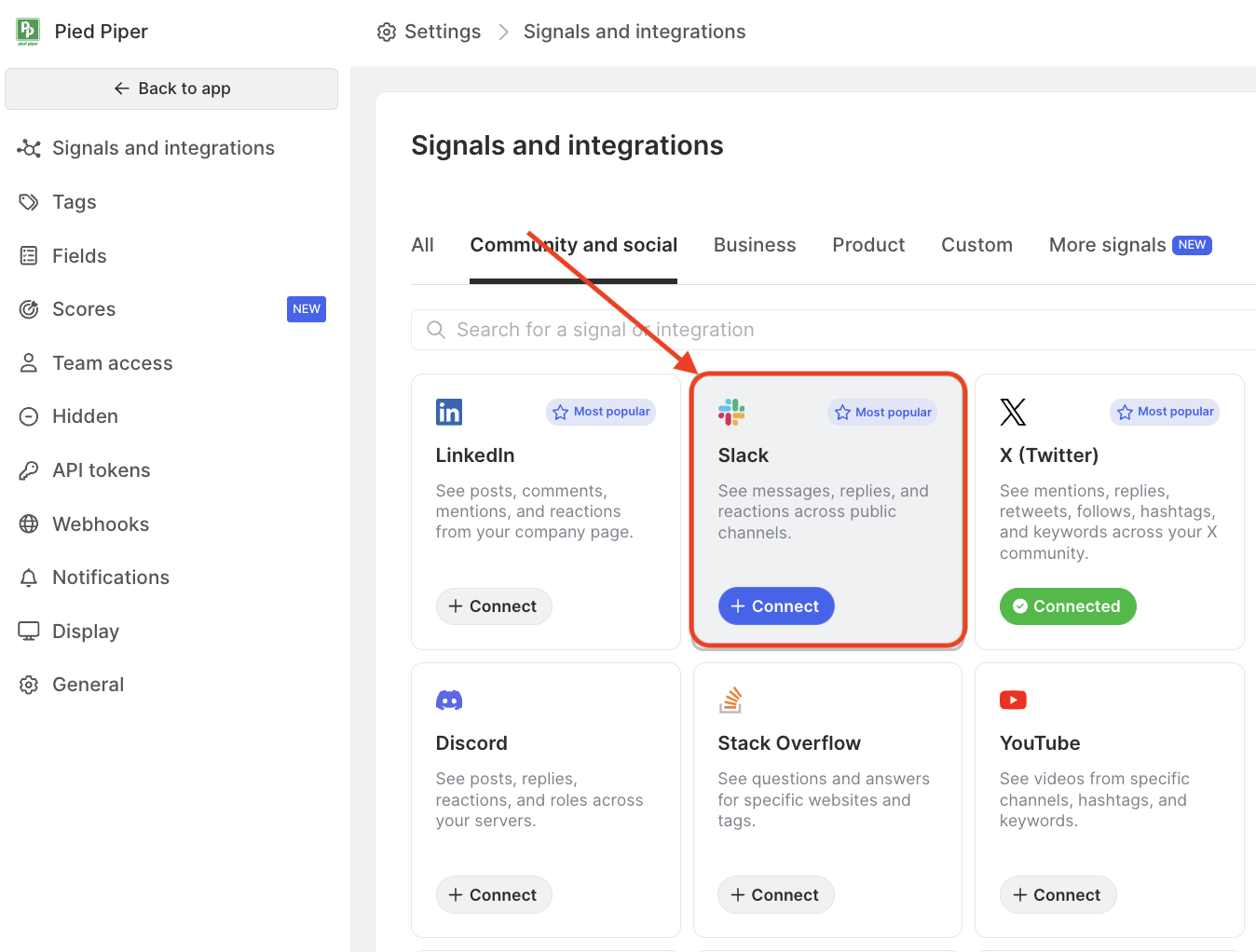Click the Slack logo icon

tap(731, 412)
